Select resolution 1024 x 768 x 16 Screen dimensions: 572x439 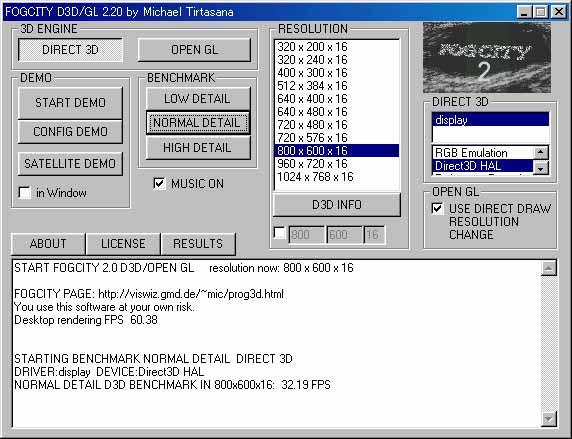click(x=337, y=177)
